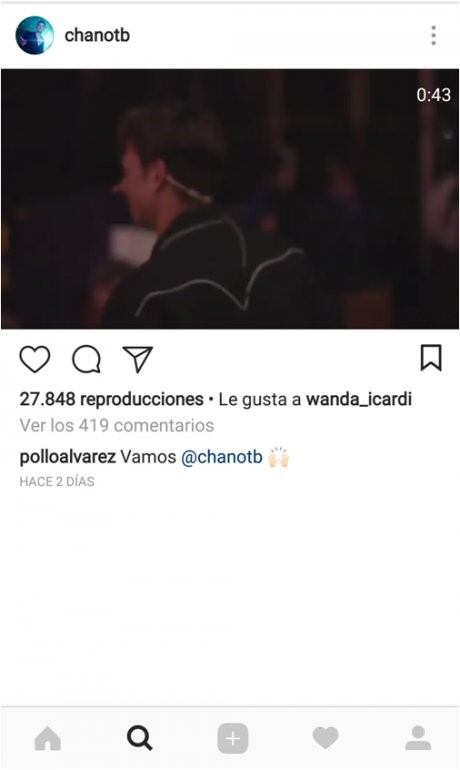Play the video of the post

point(230,199)
